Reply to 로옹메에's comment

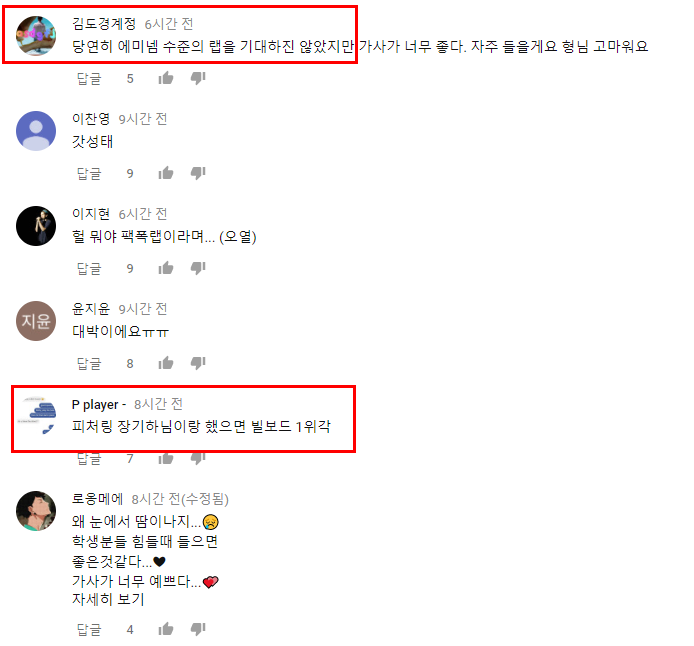click(89, 630)
